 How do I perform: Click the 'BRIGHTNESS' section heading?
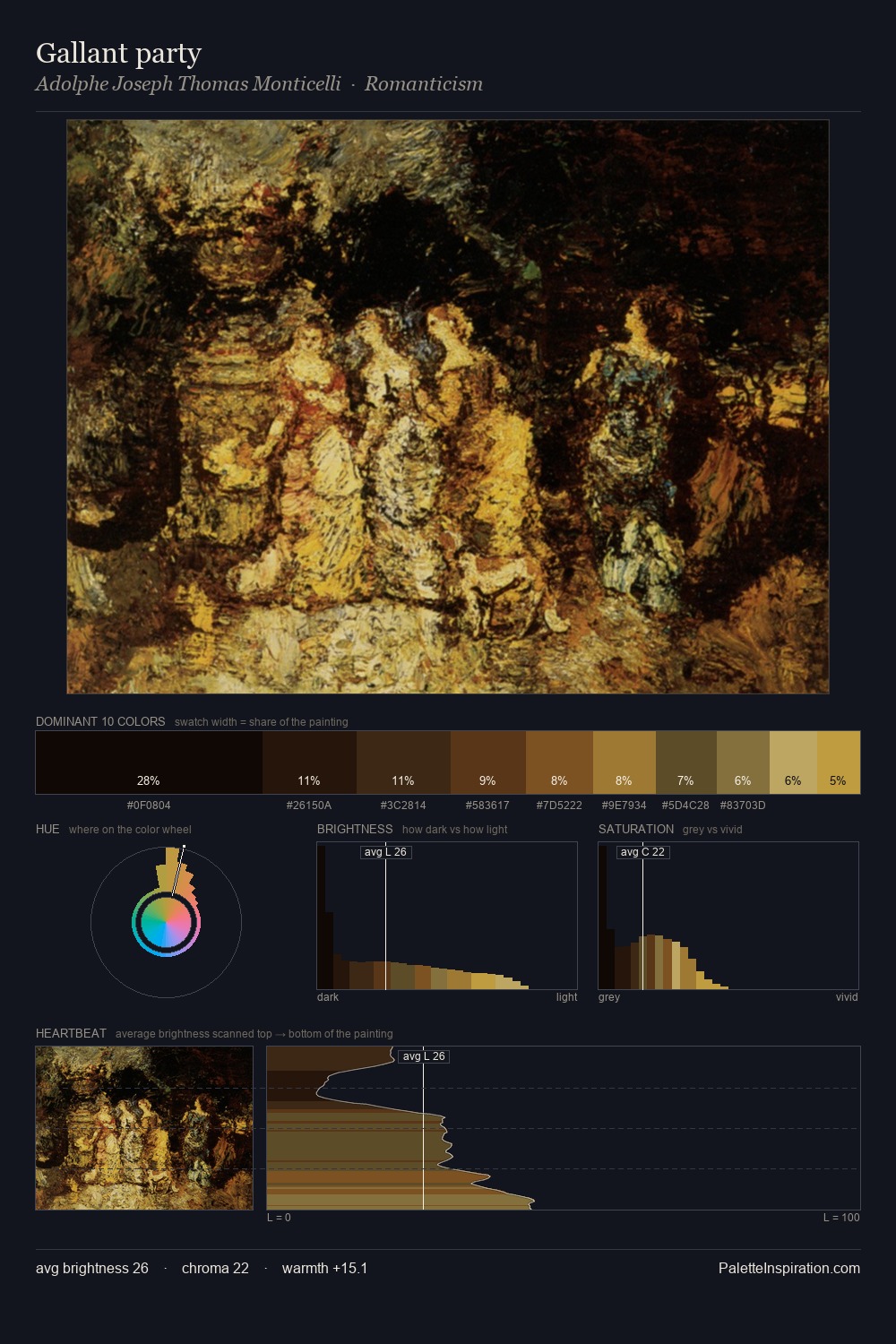coord(355,829)
